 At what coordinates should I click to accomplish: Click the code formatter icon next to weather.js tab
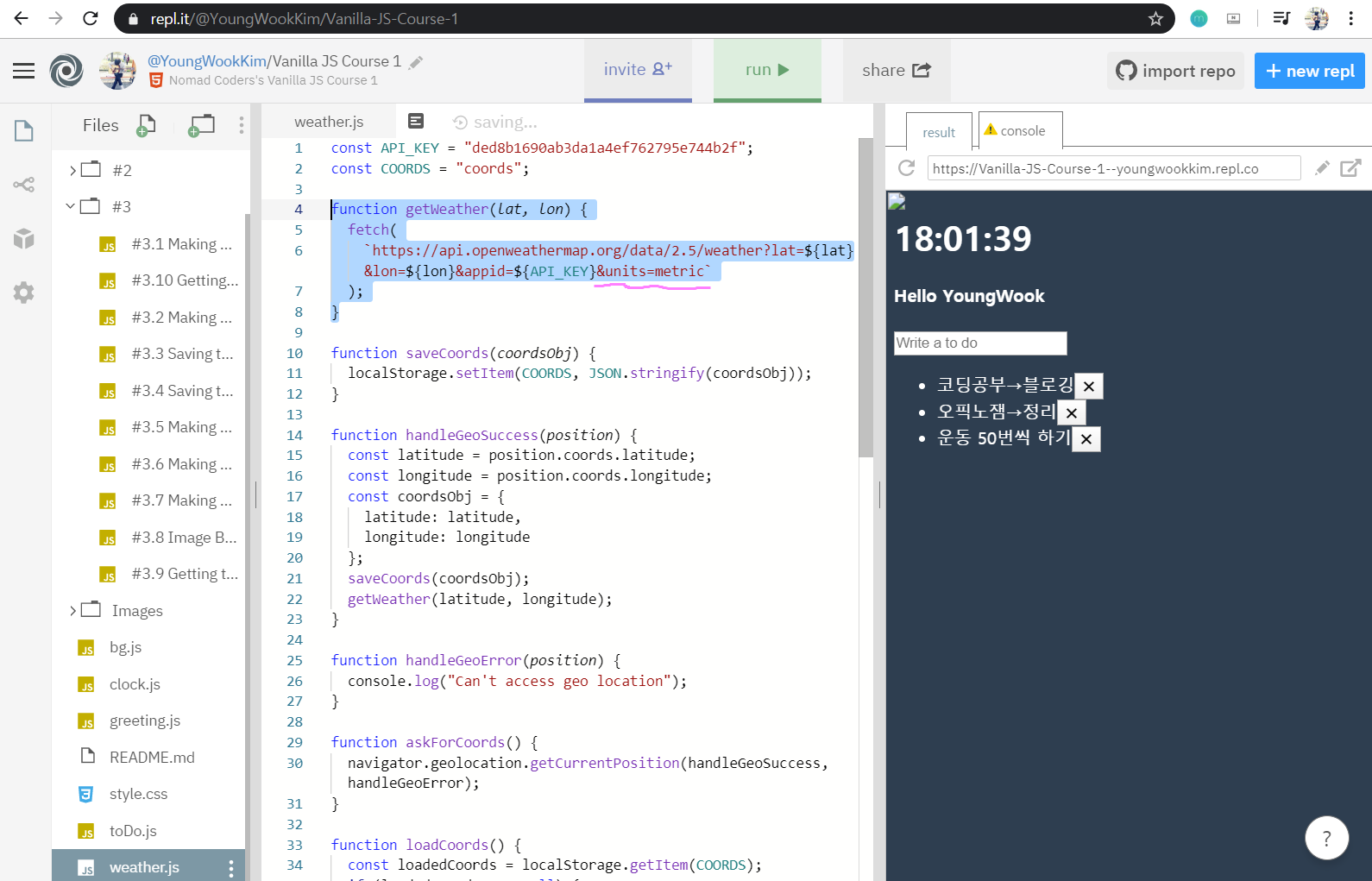416,122
